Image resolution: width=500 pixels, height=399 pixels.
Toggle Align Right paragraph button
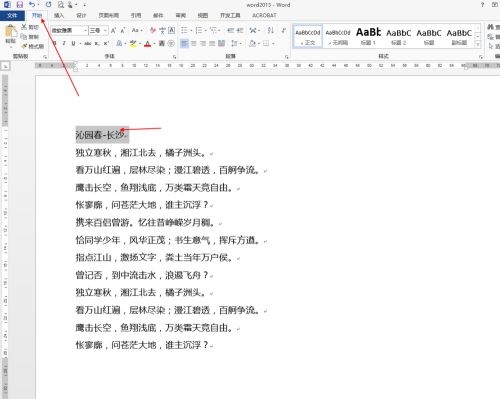[203, 43]
